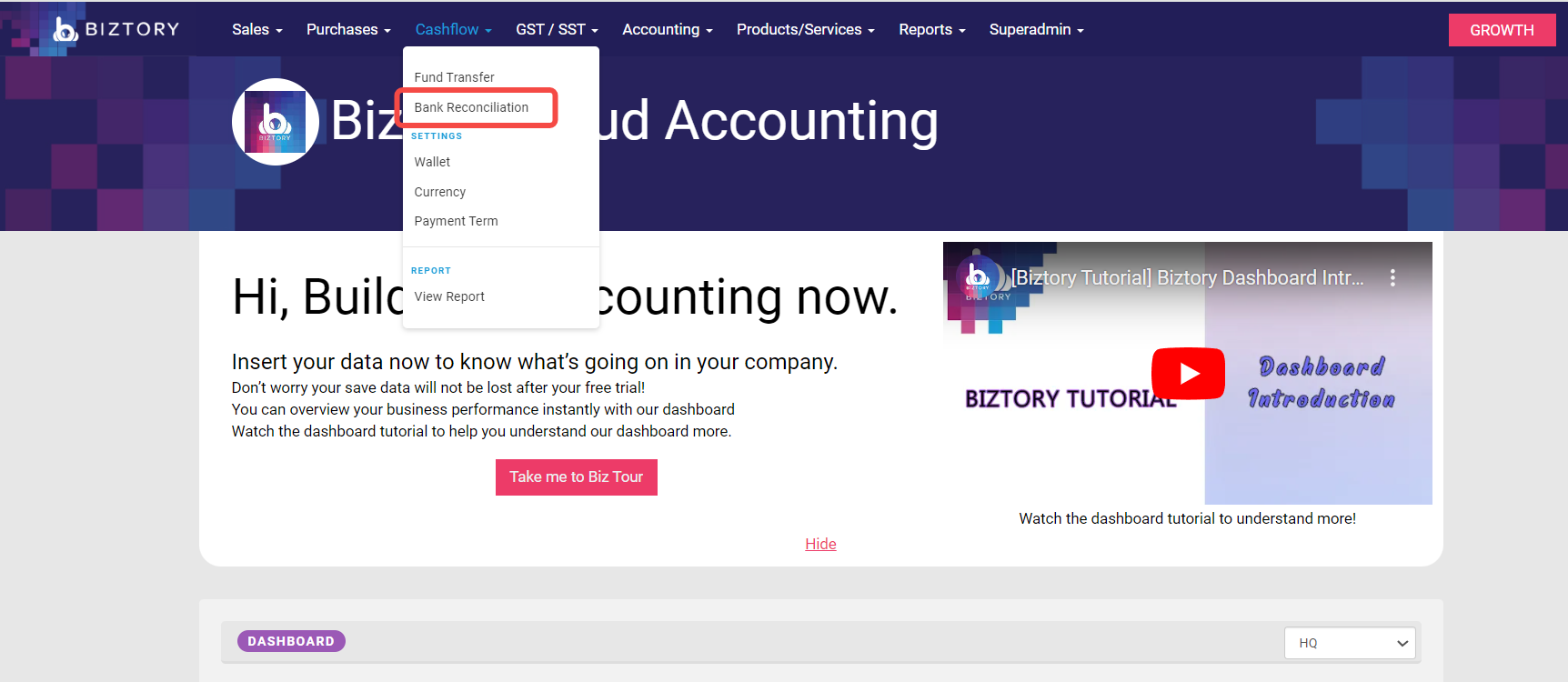This screenshot has width=1568, height=682.
Task: Open the Reports dropdown menu
Action: pyautogui.click(x=932, y=29)
